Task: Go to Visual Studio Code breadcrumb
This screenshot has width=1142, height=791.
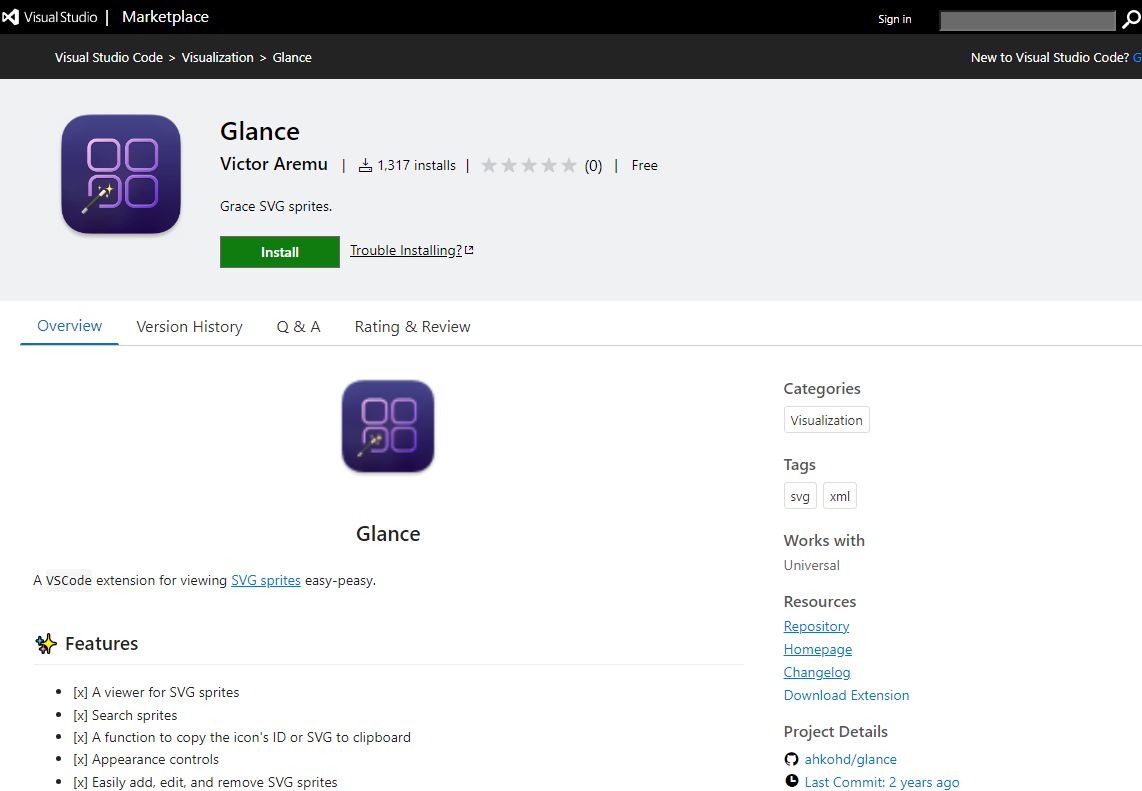Action: point(109,58)
